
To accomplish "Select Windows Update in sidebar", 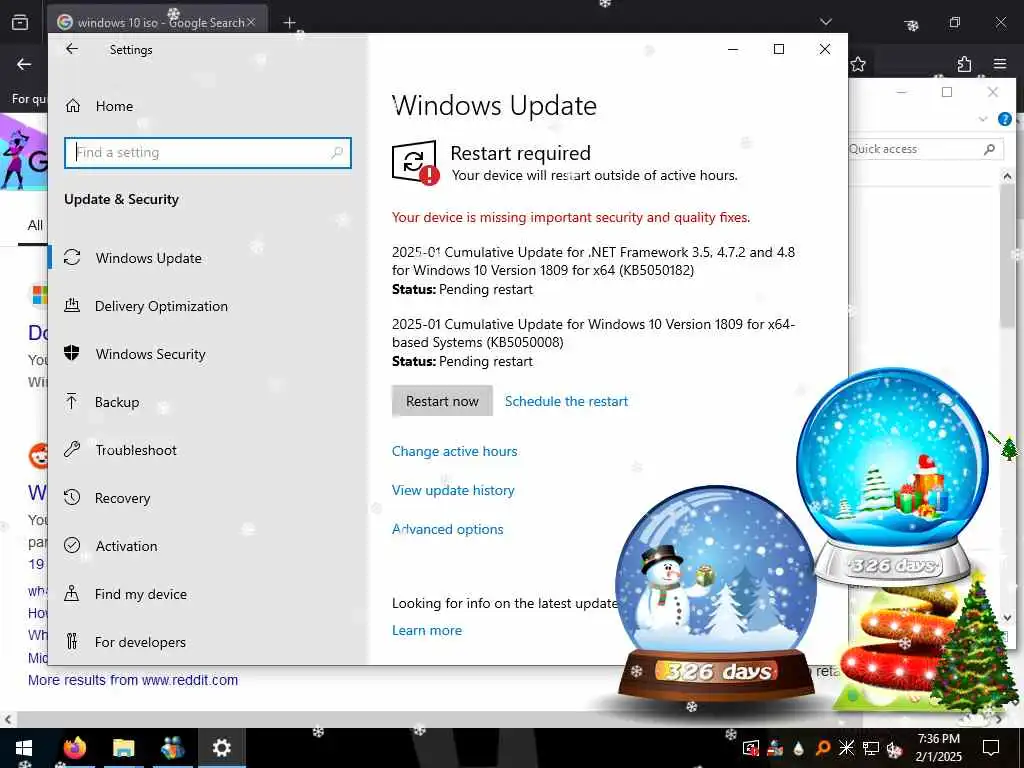I will tap(148, 258).
